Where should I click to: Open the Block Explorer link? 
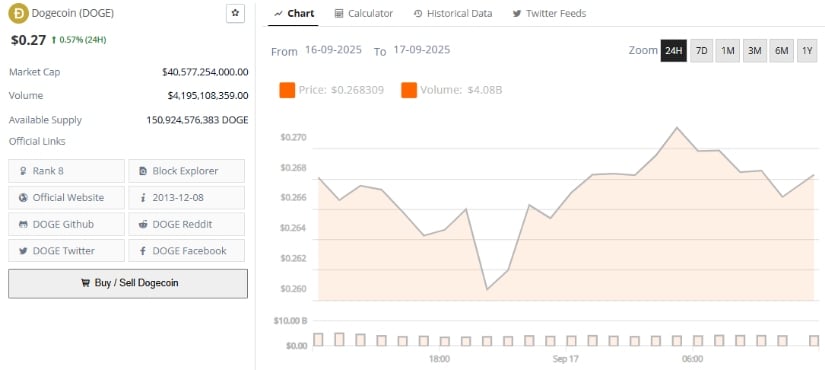(186, 171)
